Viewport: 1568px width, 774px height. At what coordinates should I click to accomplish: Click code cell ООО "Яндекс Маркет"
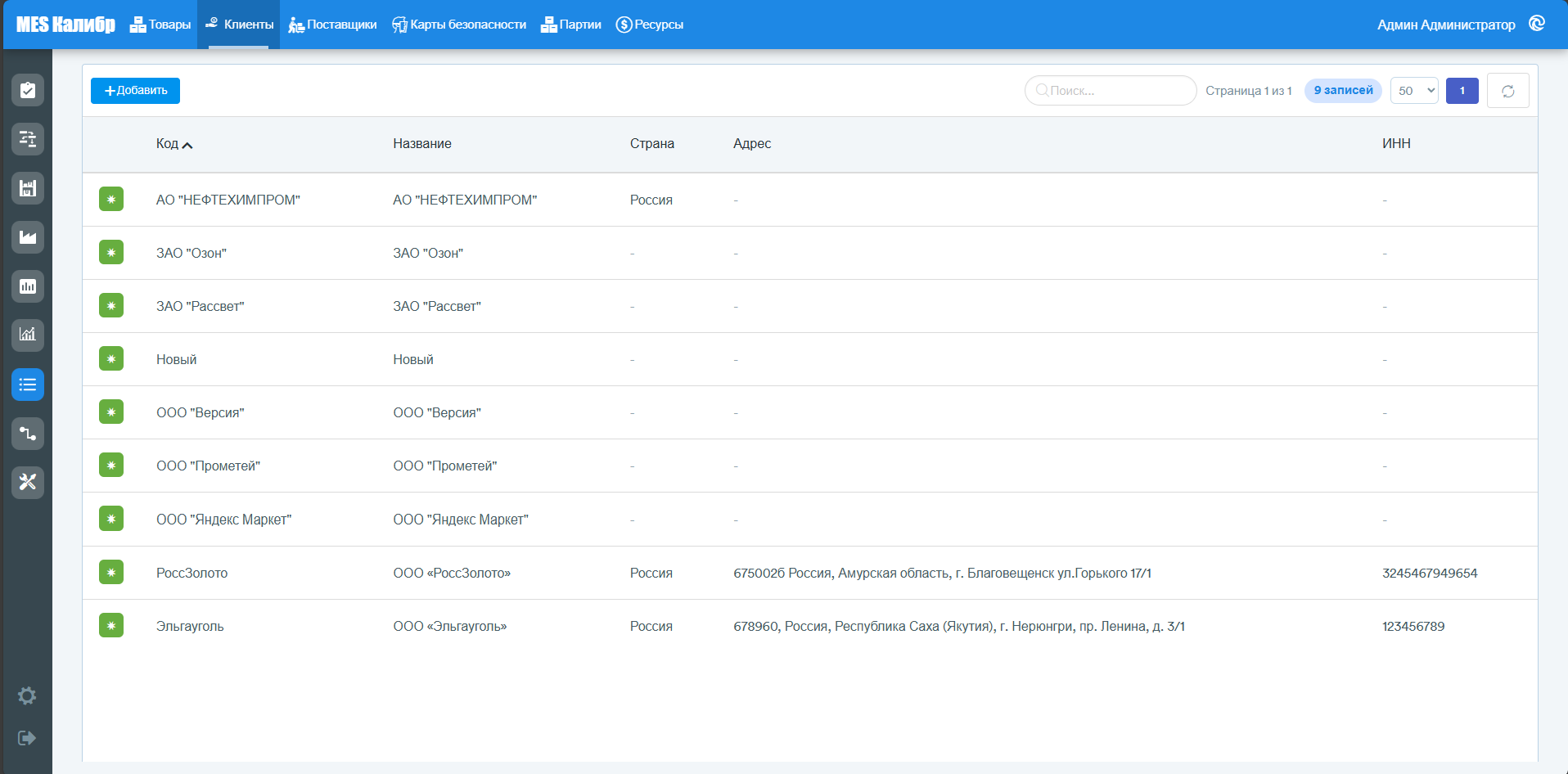[223, 520]
